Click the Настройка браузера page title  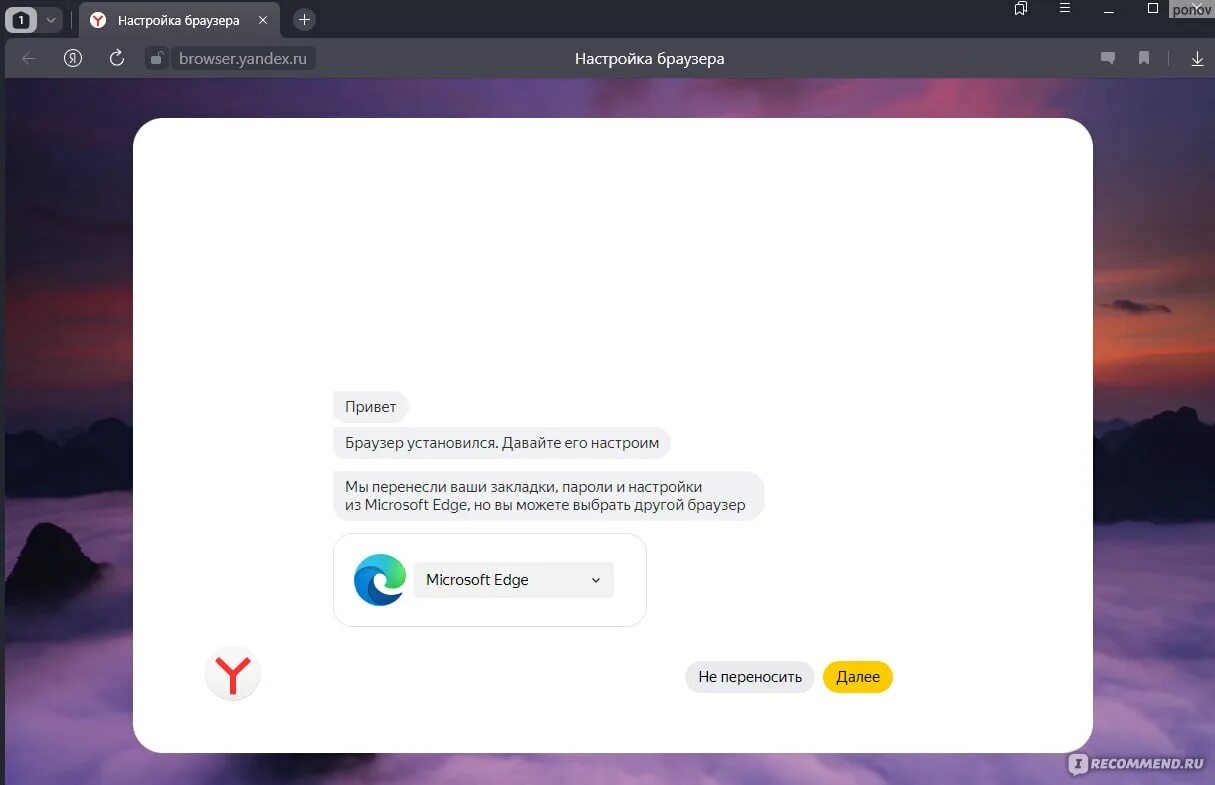click(649, 59)
